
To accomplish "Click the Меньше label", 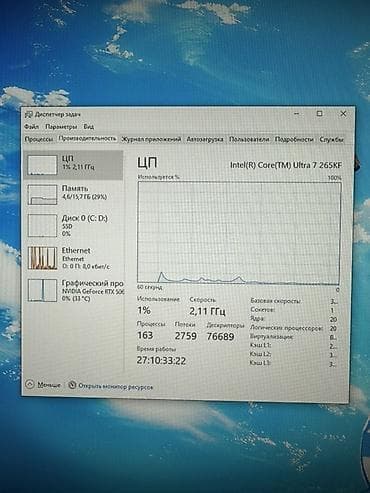I will (x=49, y=385).
